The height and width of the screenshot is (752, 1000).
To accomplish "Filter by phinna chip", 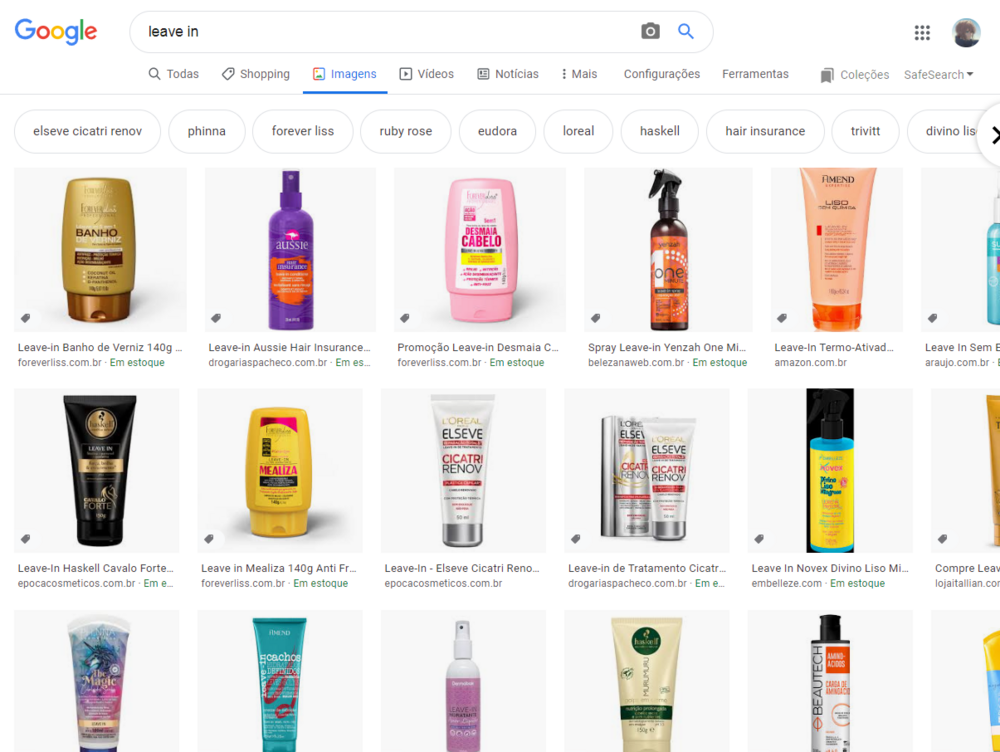I will point(207,131).
